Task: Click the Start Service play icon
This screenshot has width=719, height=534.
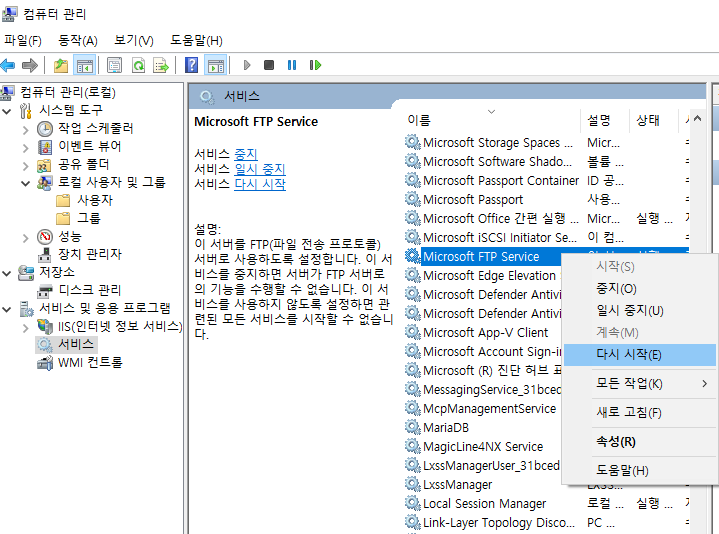Action: coord(247,65)
